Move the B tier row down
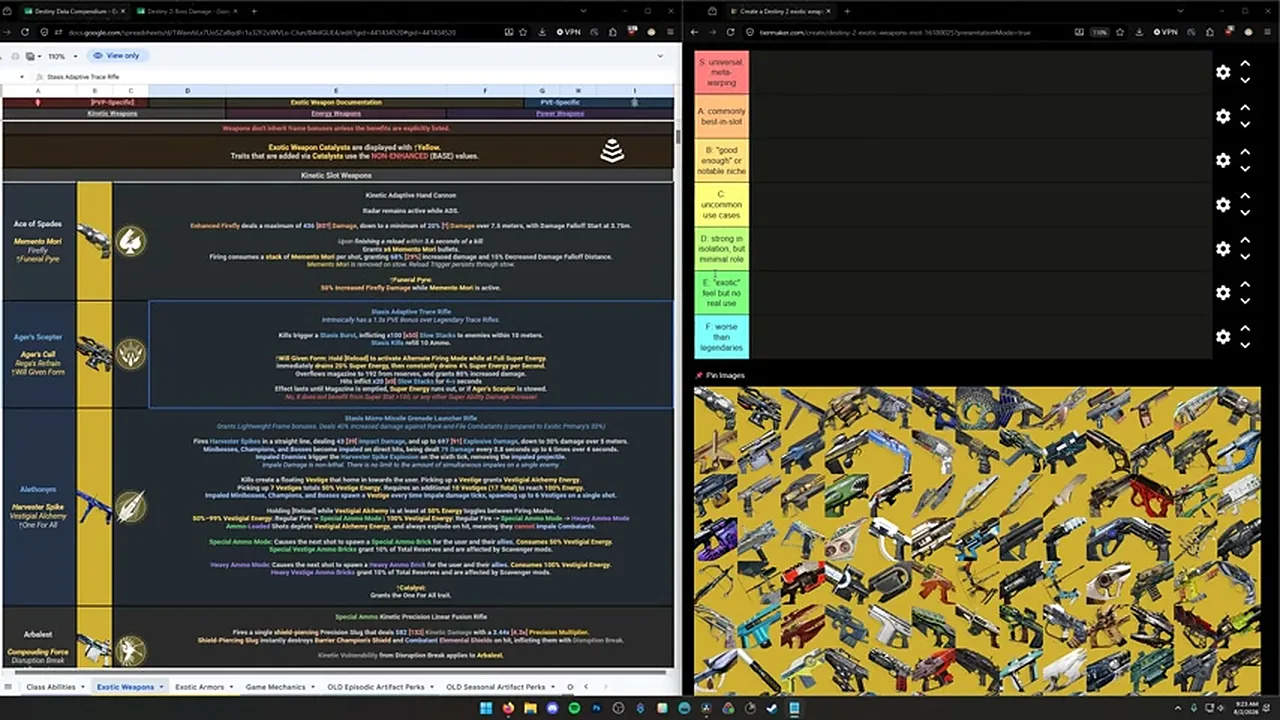The width and height of the screenshot is (1280, 720). coord(1245,168)
